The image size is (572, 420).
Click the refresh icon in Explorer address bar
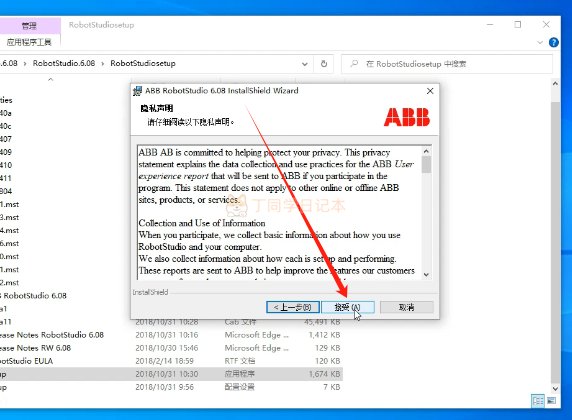tap(324, 64)
